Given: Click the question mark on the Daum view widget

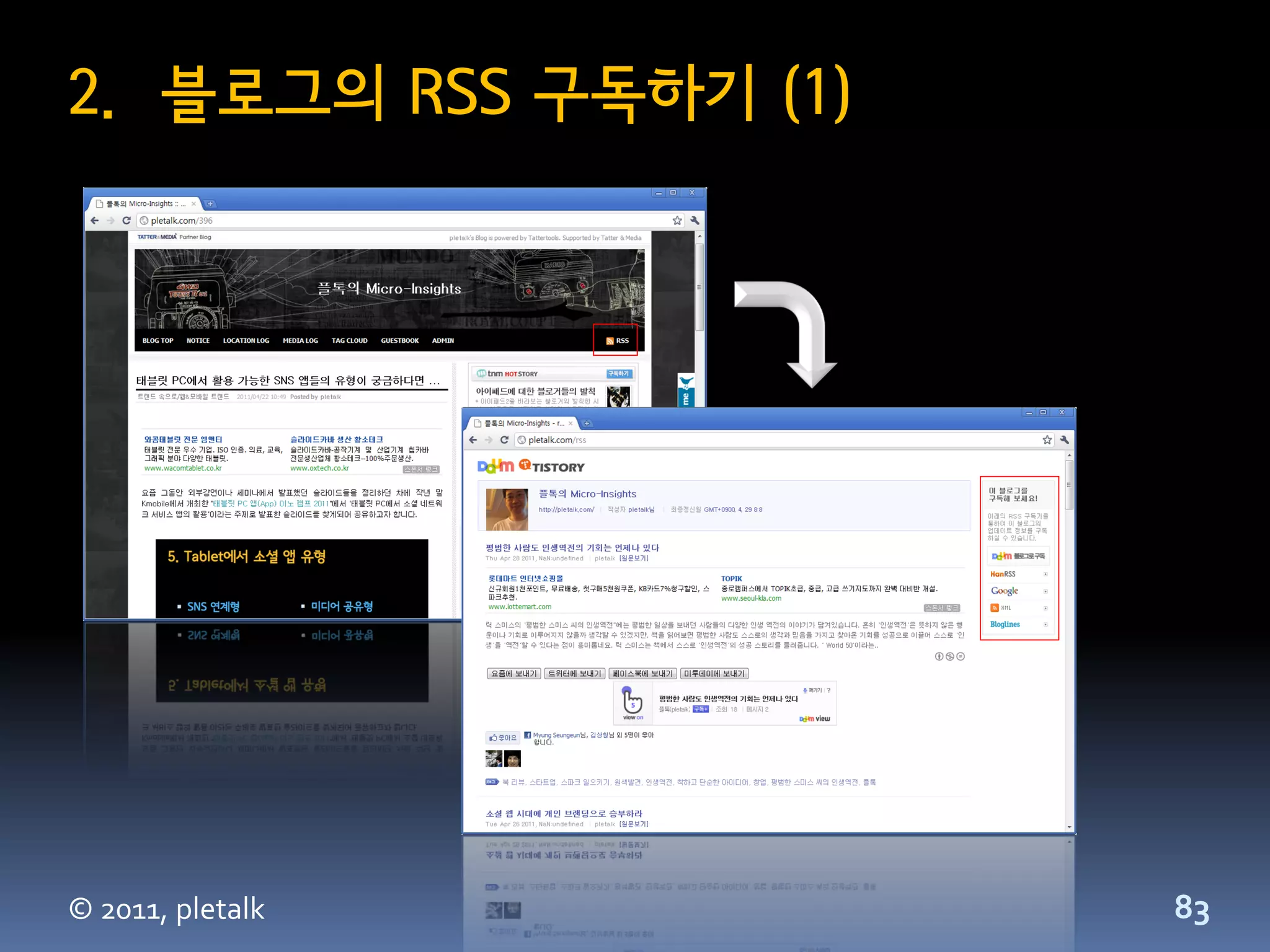Looking at the screenshot, I should point(828,690).
